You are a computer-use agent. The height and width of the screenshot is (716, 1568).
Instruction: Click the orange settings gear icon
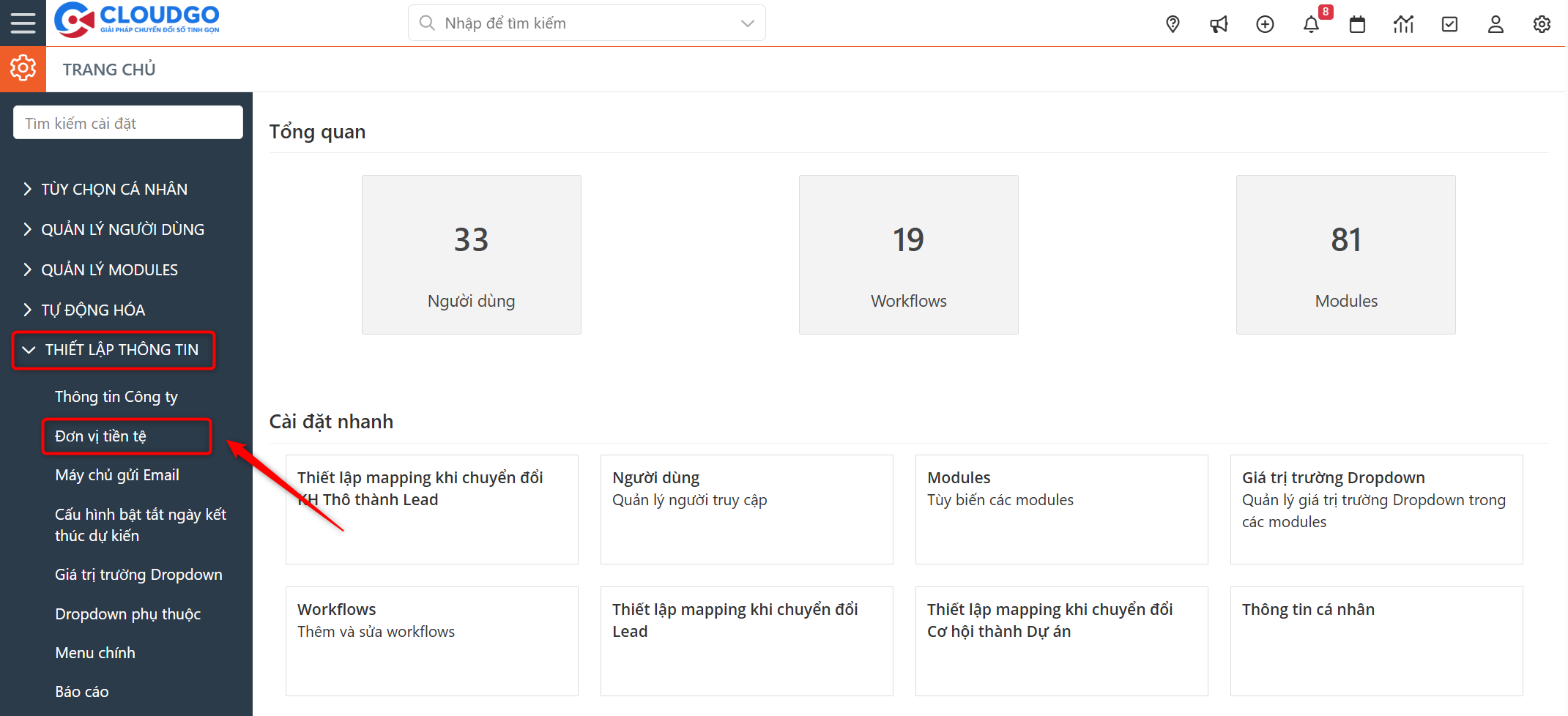click(x=23, y=69)
